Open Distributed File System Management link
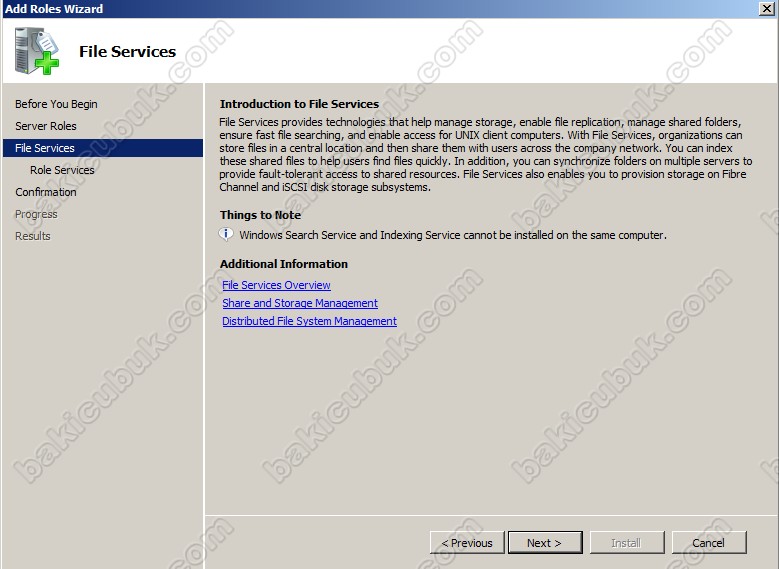Screen dimensions: 779x569 click(310, 321)
